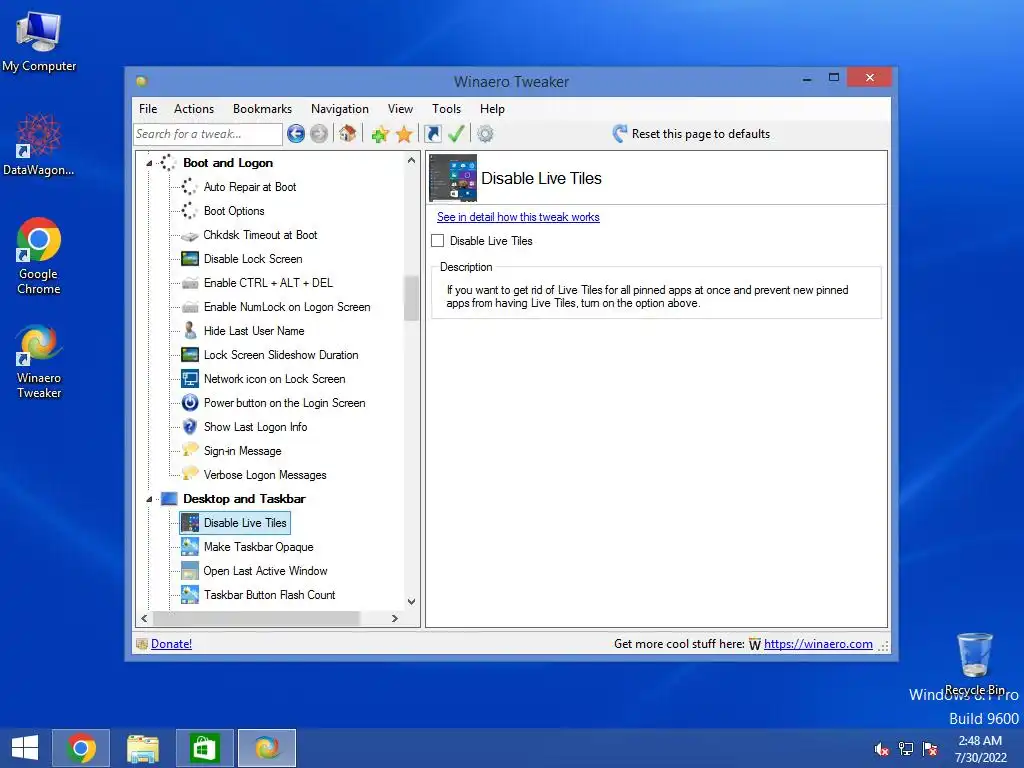
Task: Click the export shortcut arrow toolbar icon
Action: coord(432,134)
